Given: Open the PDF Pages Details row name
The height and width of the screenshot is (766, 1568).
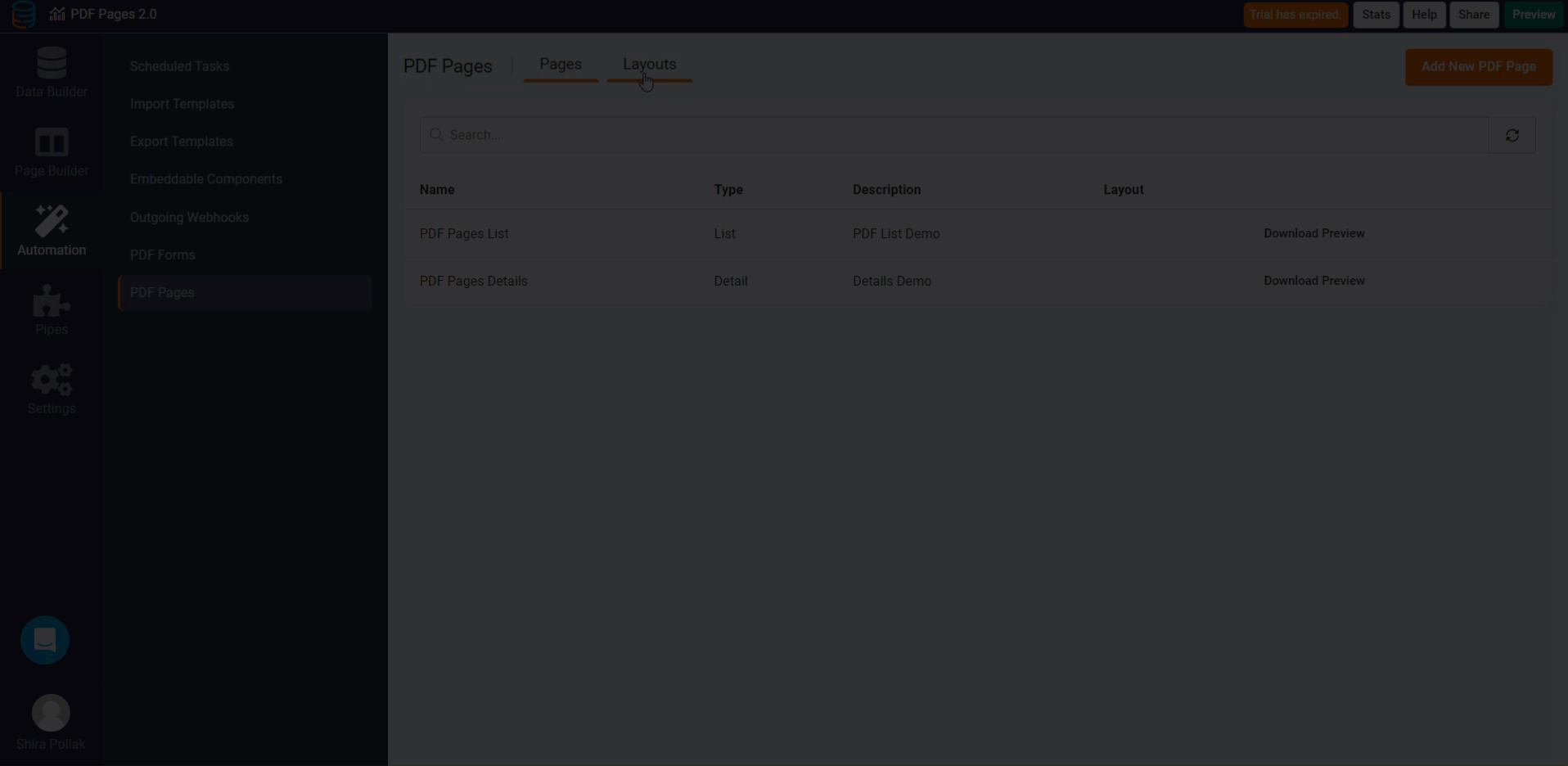Looking at the screenshot, I should click(473, 281).
